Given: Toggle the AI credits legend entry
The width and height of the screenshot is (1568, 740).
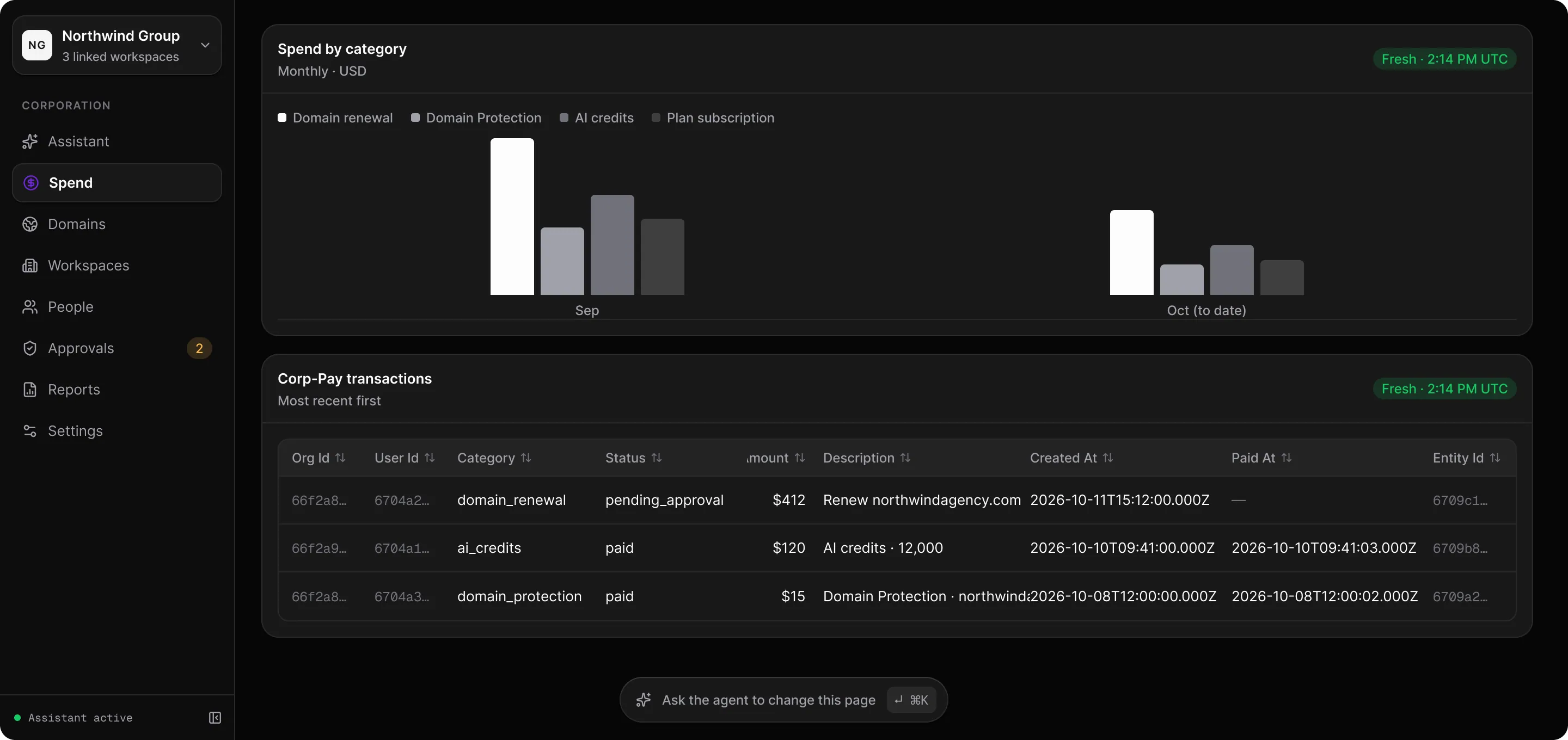Looking at the screenshot, I should click(x=597, y=118).
